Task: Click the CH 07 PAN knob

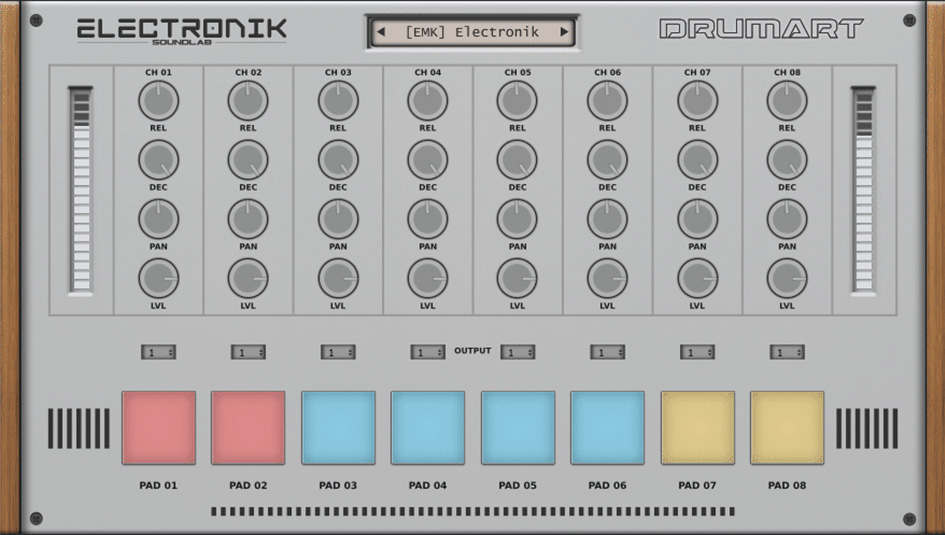Action: pos(697,219)
